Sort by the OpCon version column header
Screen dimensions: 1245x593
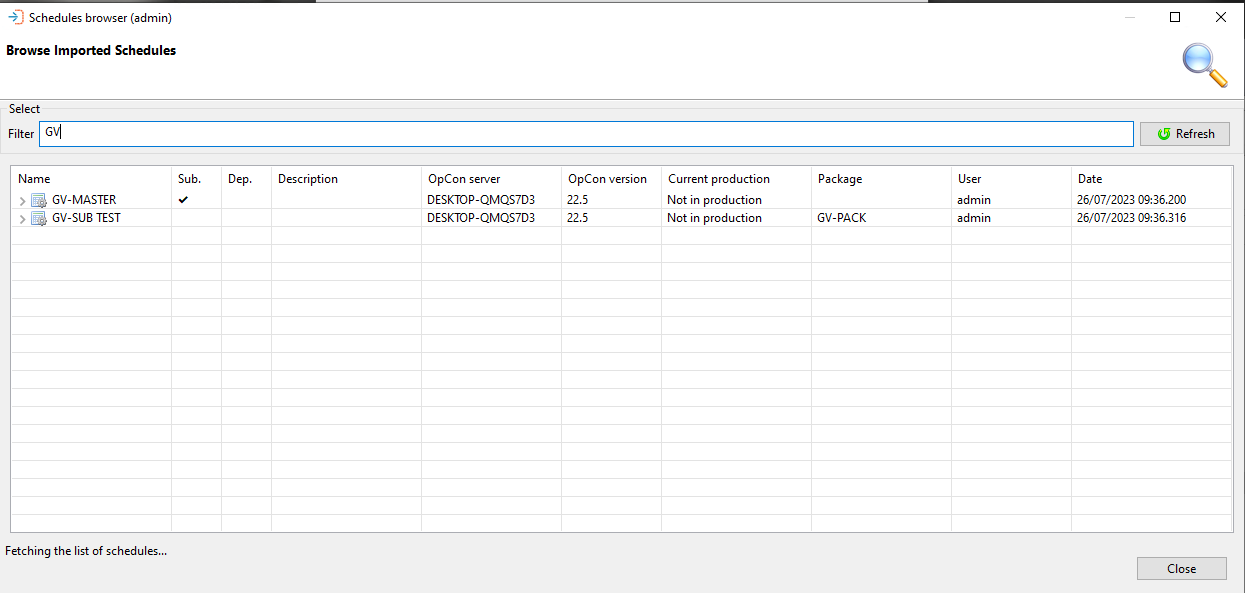[611, 179]
